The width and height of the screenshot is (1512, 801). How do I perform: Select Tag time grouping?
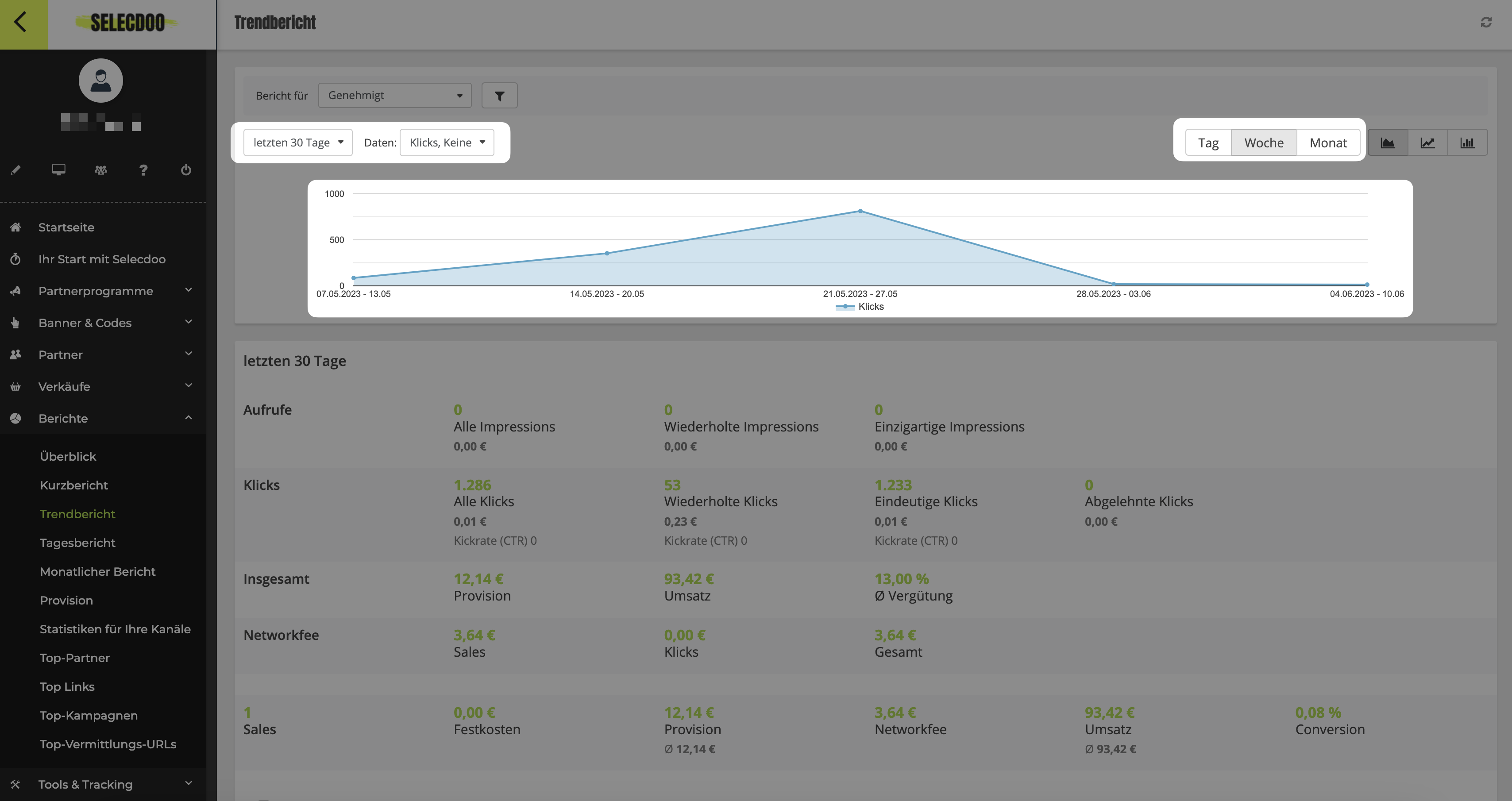pyautogui.click(x=1208, y=142)
